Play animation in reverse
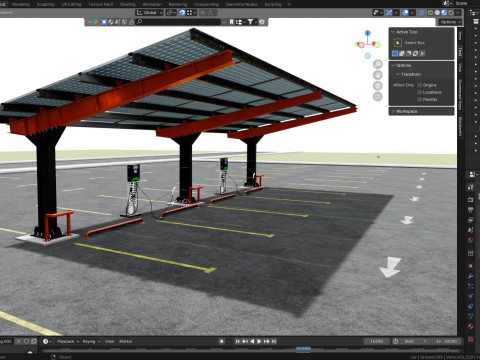Image resolution: width=480 pixels, height=360 pixels. tap(252, 342)
